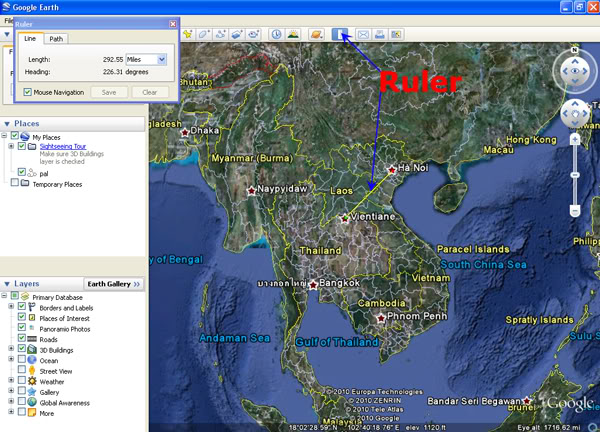Image resolution: width=600 pixels, height=432 pixels.
Task: Add a placemark with the yellow pushpin icon
Action: (x=188, y=34)
